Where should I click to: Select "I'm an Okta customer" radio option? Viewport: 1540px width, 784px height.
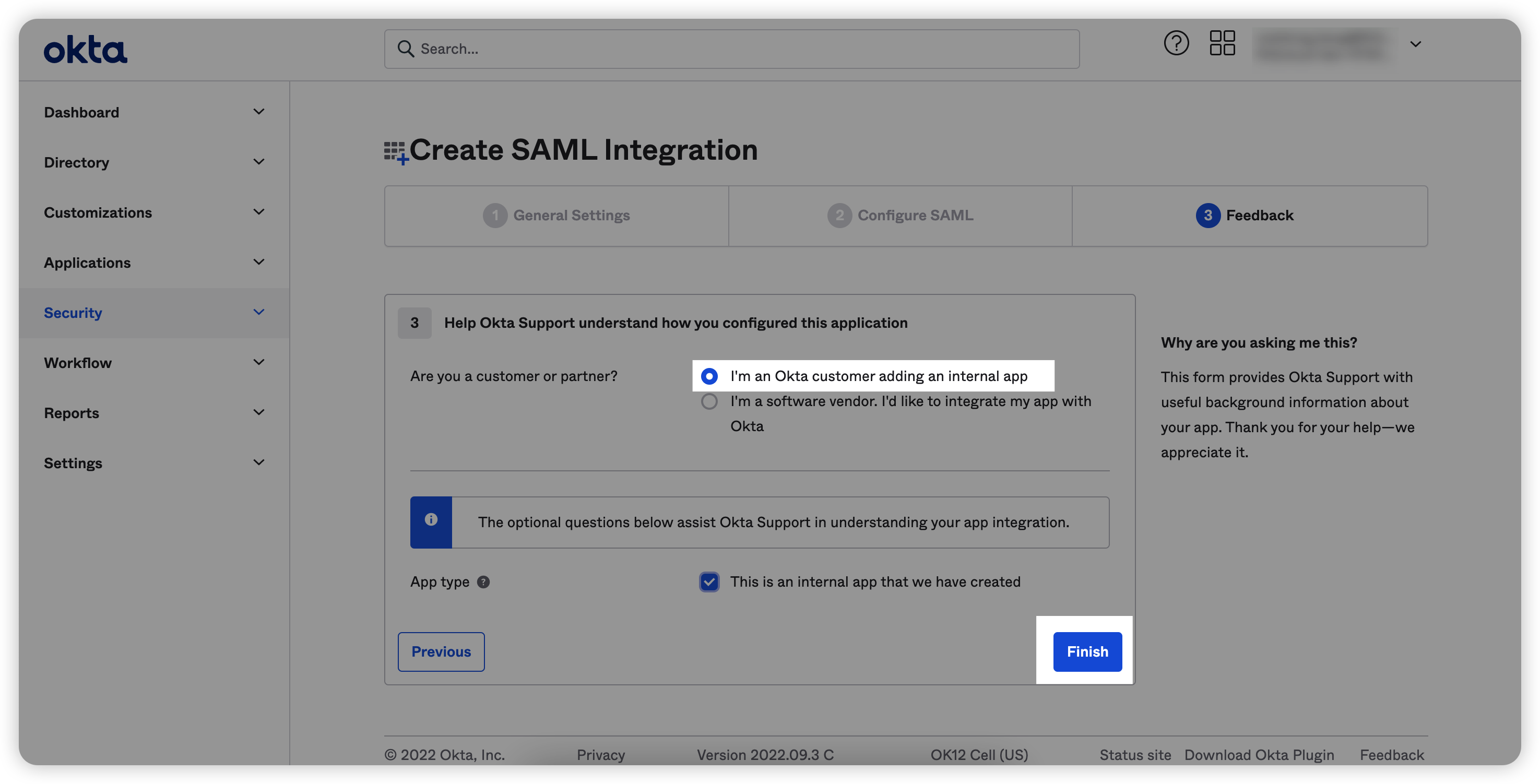click(709, 376)
